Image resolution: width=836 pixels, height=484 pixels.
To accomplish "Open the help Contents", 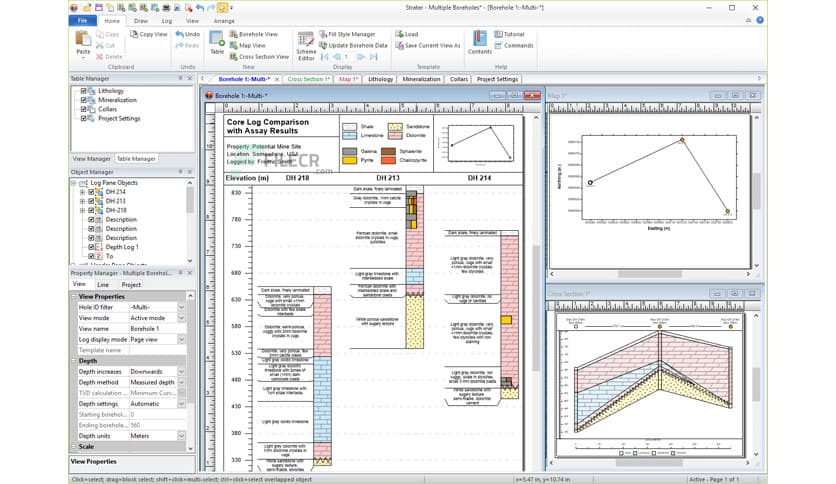I will (480, 42).
